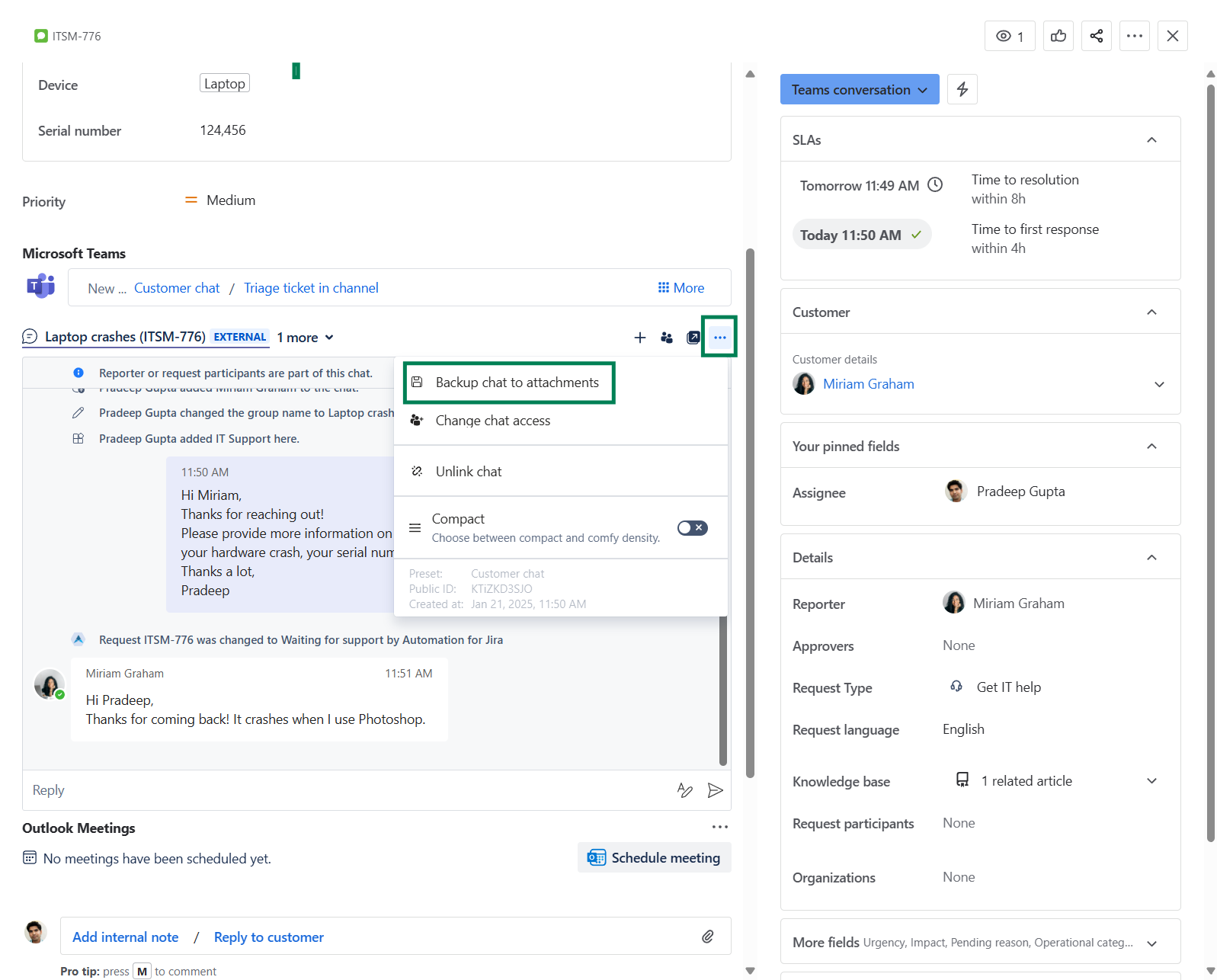Click the chat Reply text field
The image size is (1217, 980).
343,790
